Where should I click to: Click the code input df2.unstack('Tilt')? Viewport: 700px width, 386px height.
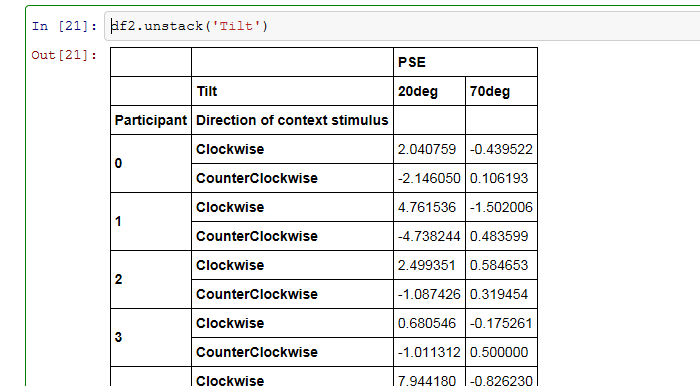tap(402, 26)
